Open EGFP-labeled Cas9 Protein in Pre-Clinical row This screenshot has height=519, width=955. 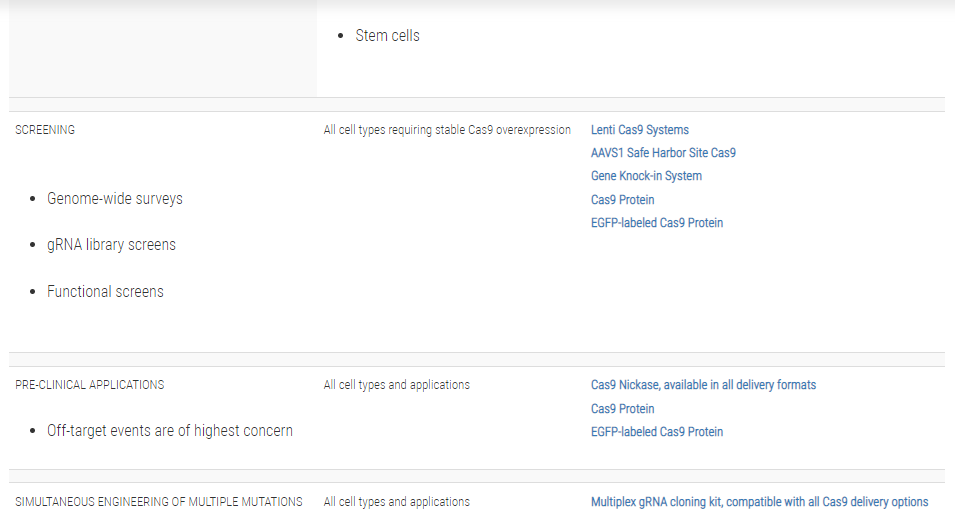click(x=656, y=432)
